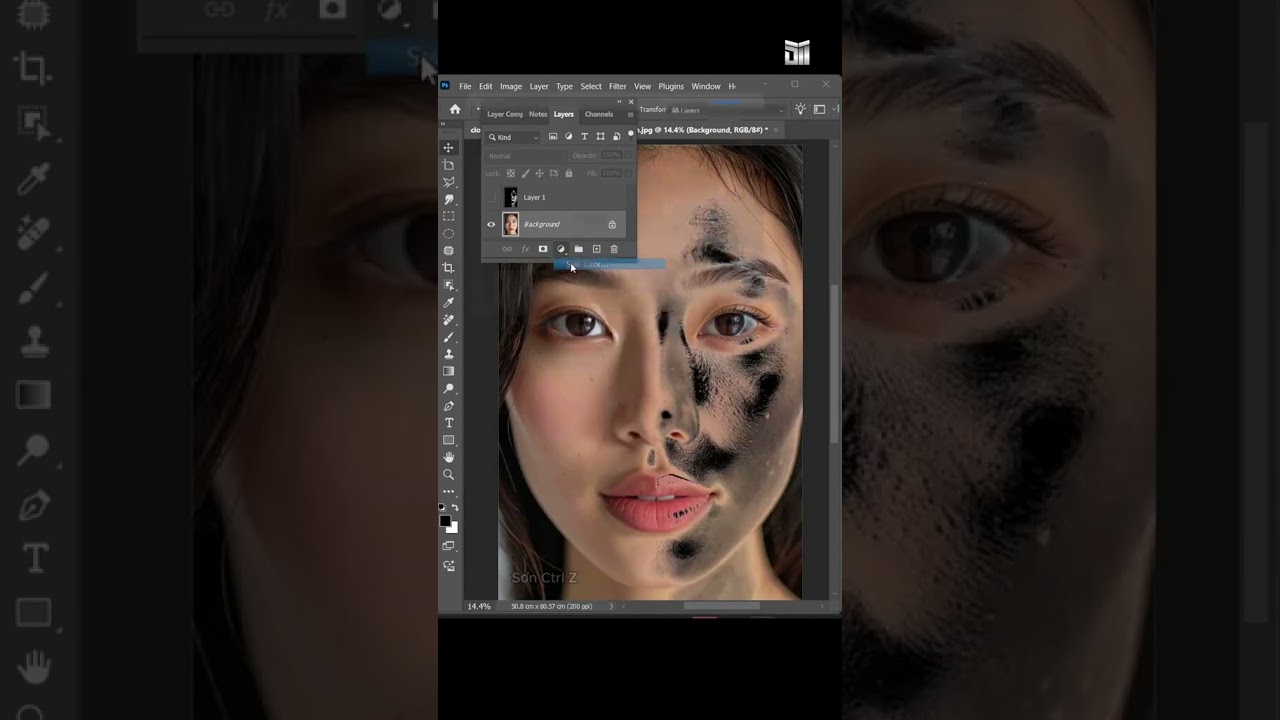Screen dimensions: 1280x720
Task: Open the Layers panel hamburger menu
Action: [x=630, y=114]
